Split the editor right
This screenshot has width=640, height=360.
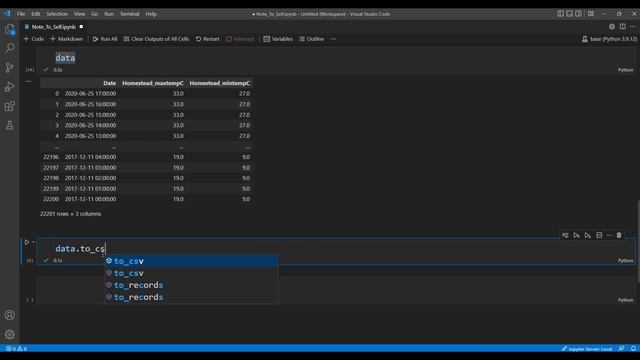(x=622, y=27)
